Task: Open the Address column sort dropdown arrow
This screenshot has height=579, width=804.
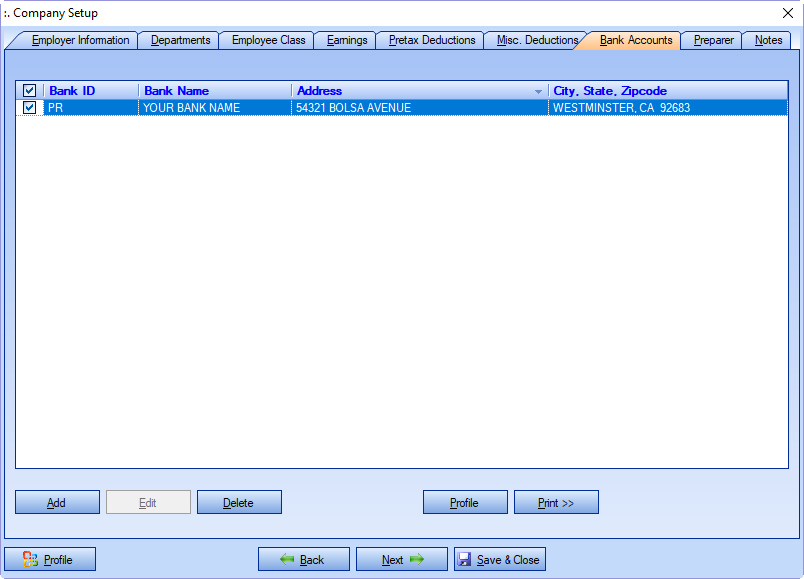Action: [x=538, y=92]
